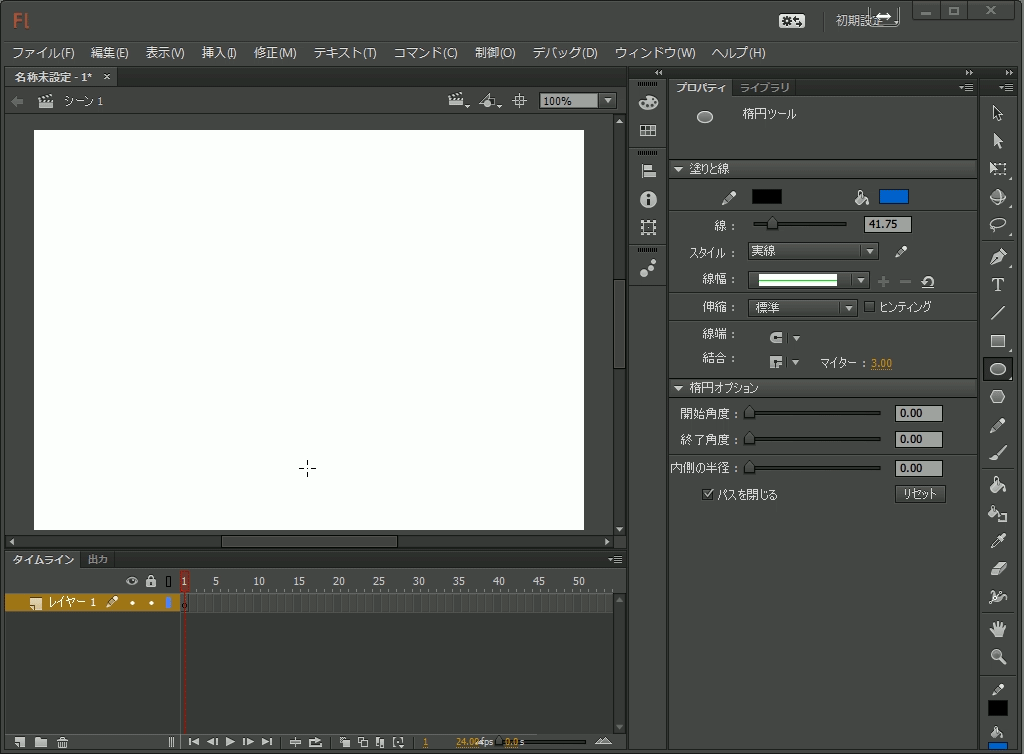Screen dimensions: 1024x754
Task: Select the Pen tool
Action: coord(997,257)
